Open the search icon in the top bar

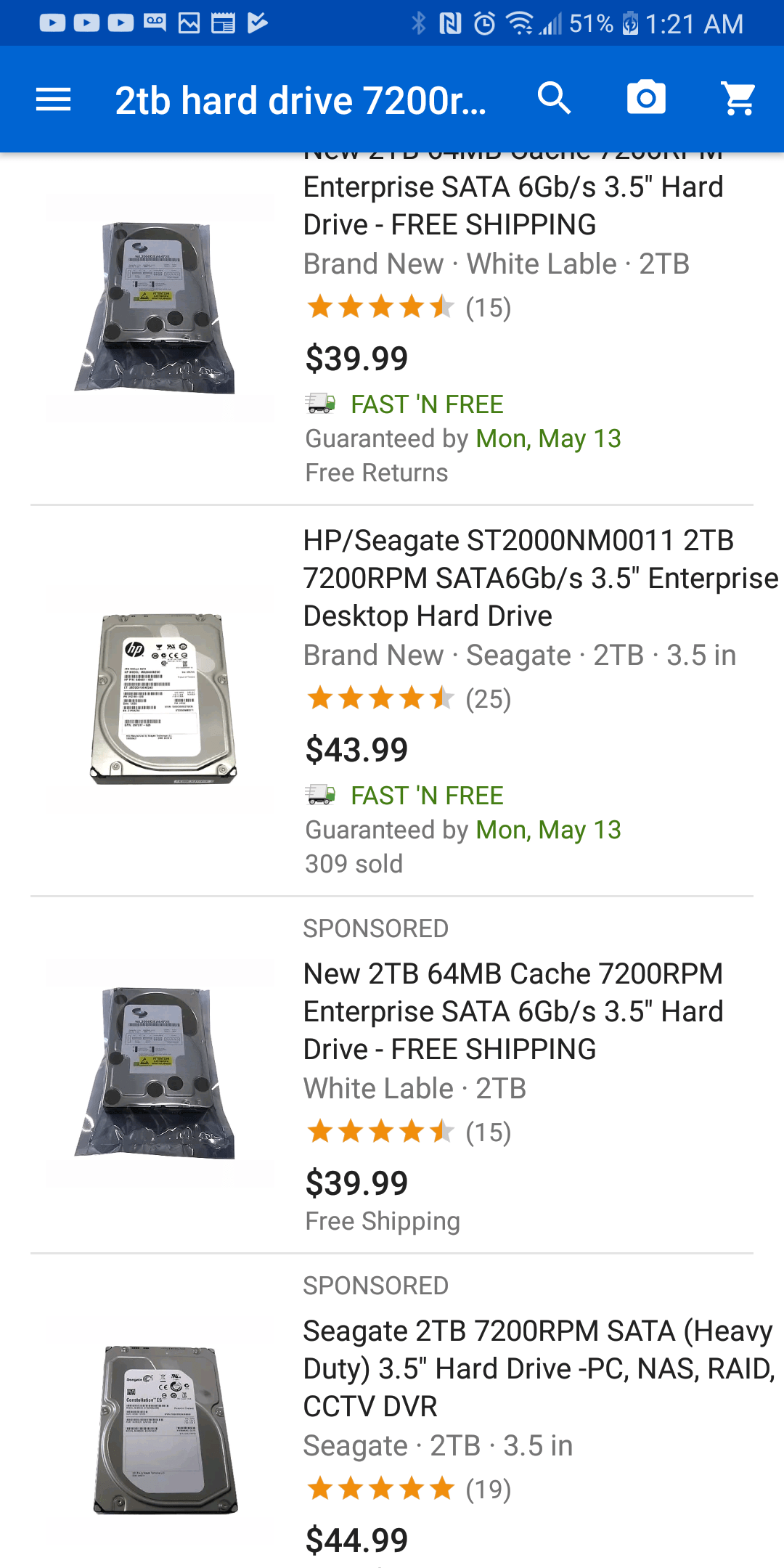pos(554,98)
